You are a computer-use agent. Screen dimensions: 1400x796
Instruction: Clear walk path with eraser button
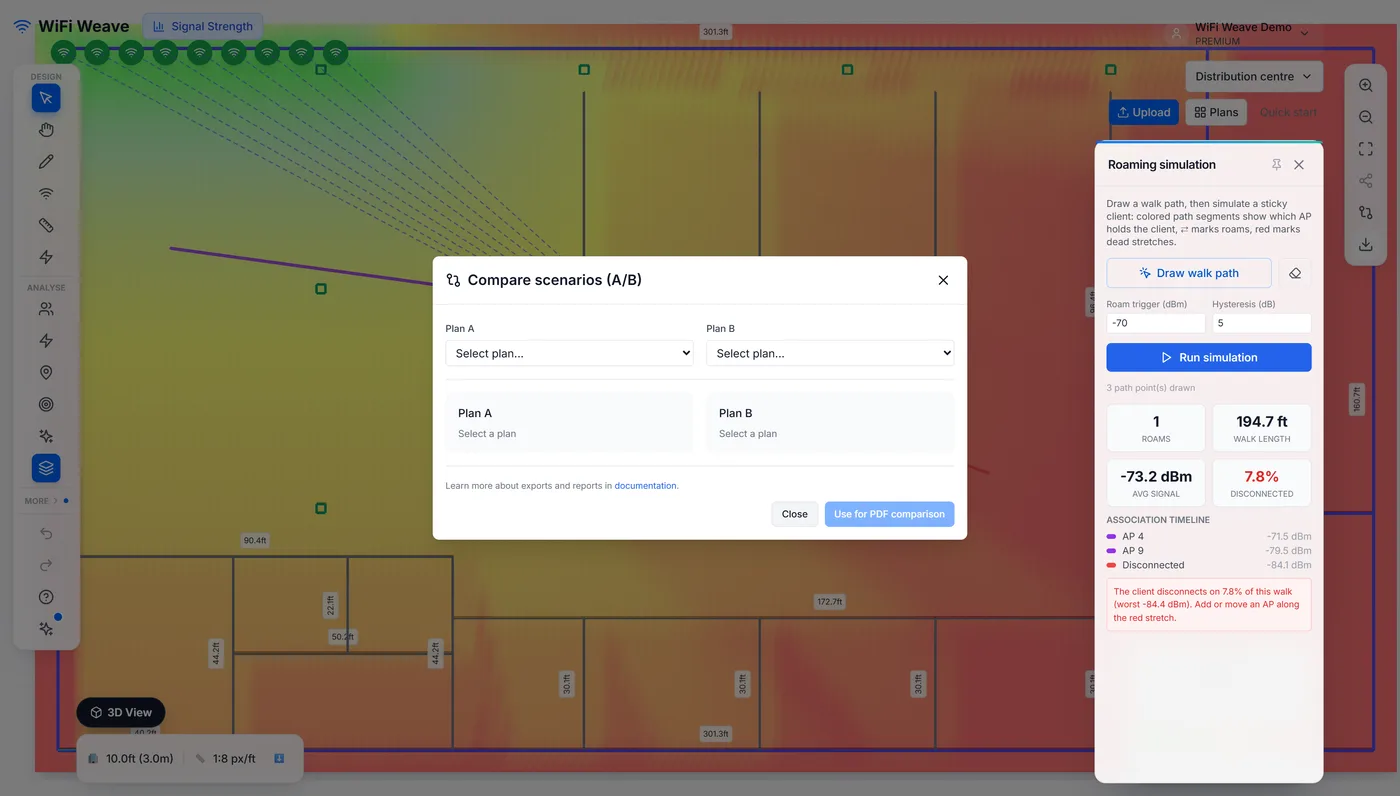[x=1295, y=273]
